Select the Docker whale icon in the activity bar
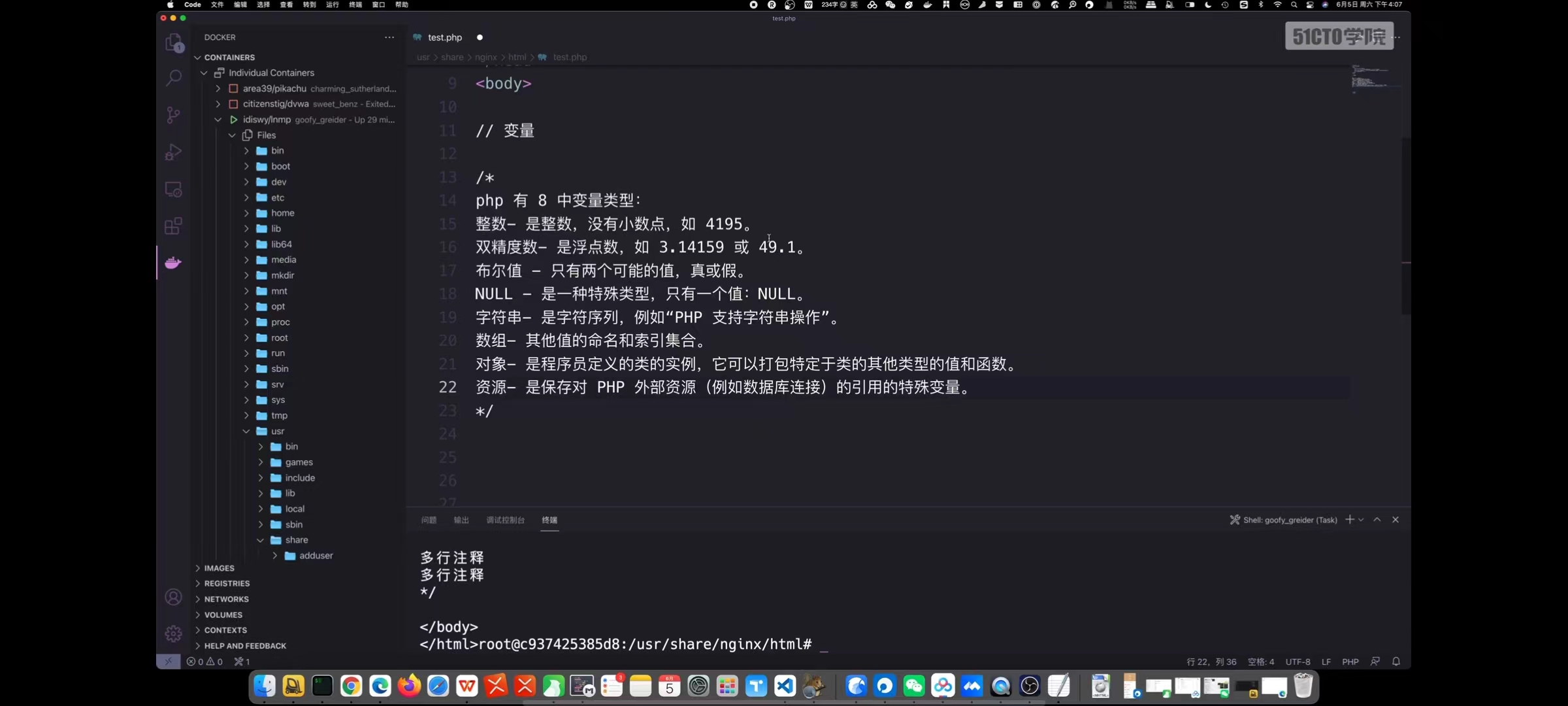 (173, 263)
